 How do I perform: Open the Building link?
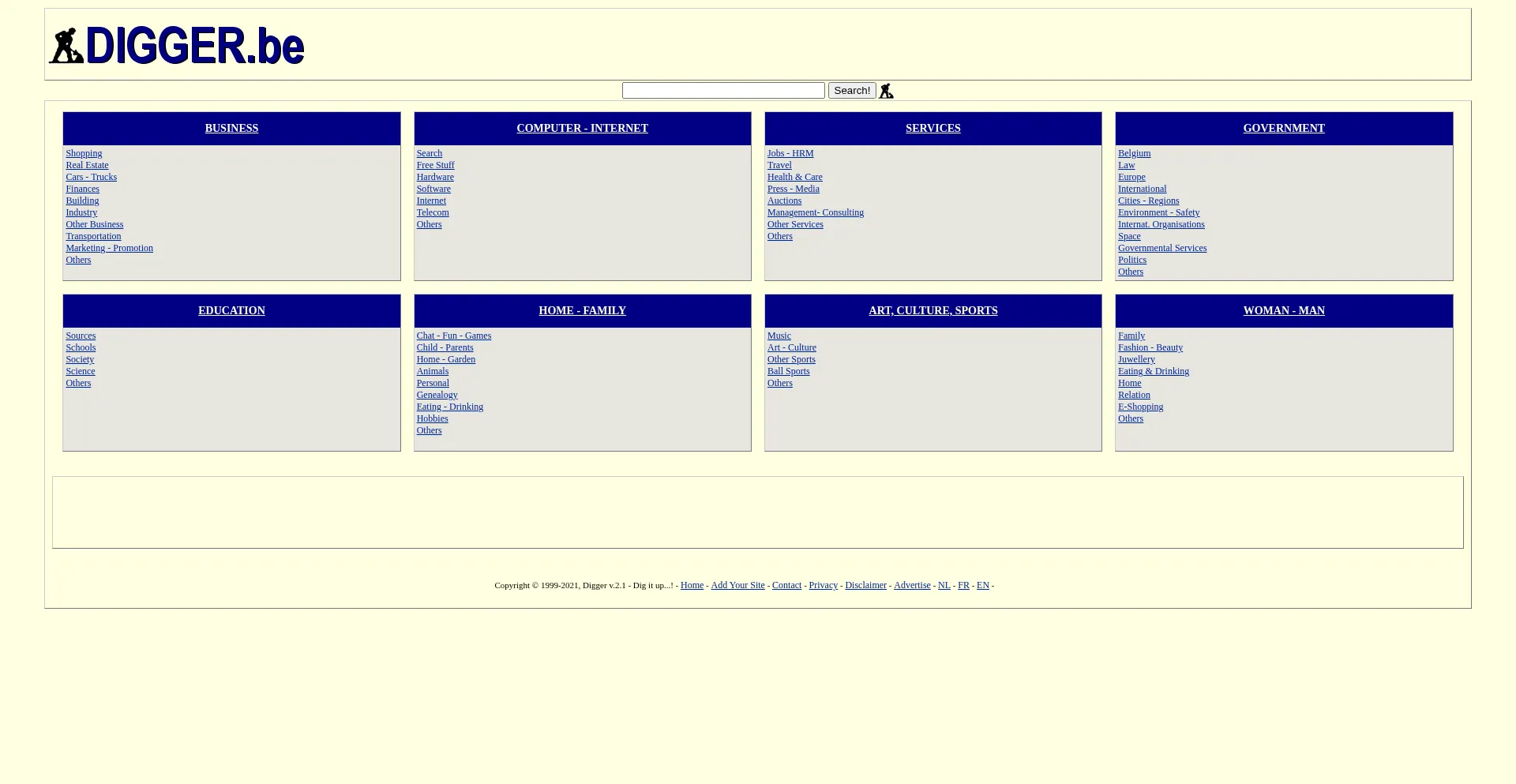point(82,201)
